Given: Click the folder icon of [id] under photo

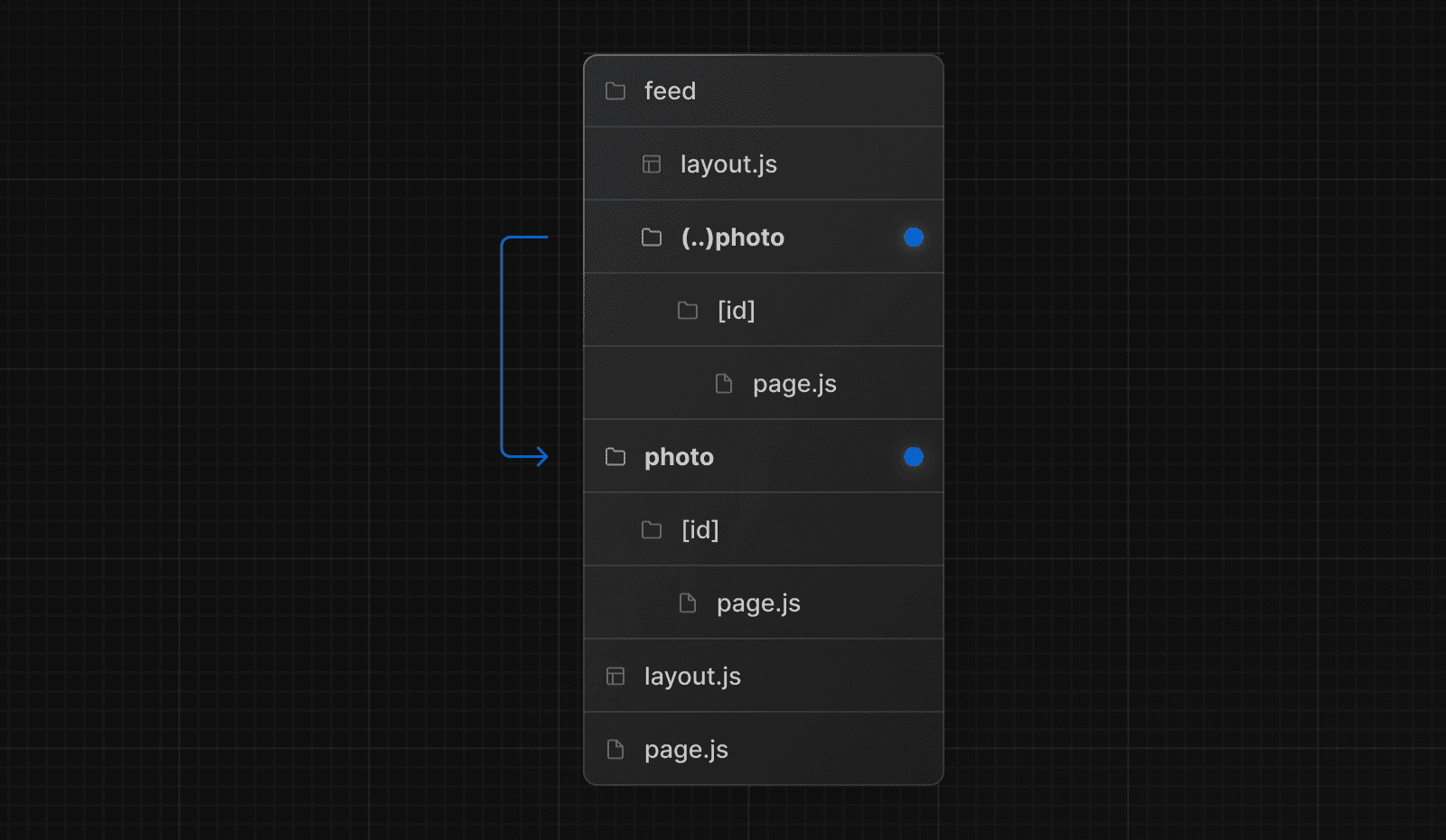Looking at the screenshot, I should (652, 530).
